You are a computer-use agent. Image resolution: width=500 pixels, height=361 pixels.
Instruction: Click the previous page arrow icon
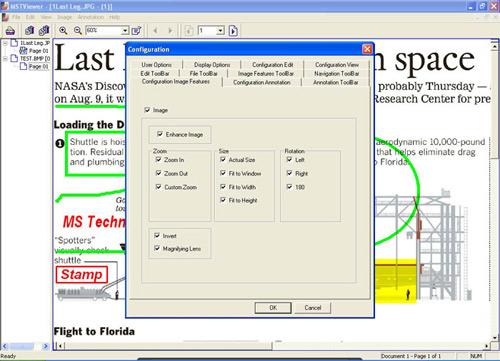point(155,31)
